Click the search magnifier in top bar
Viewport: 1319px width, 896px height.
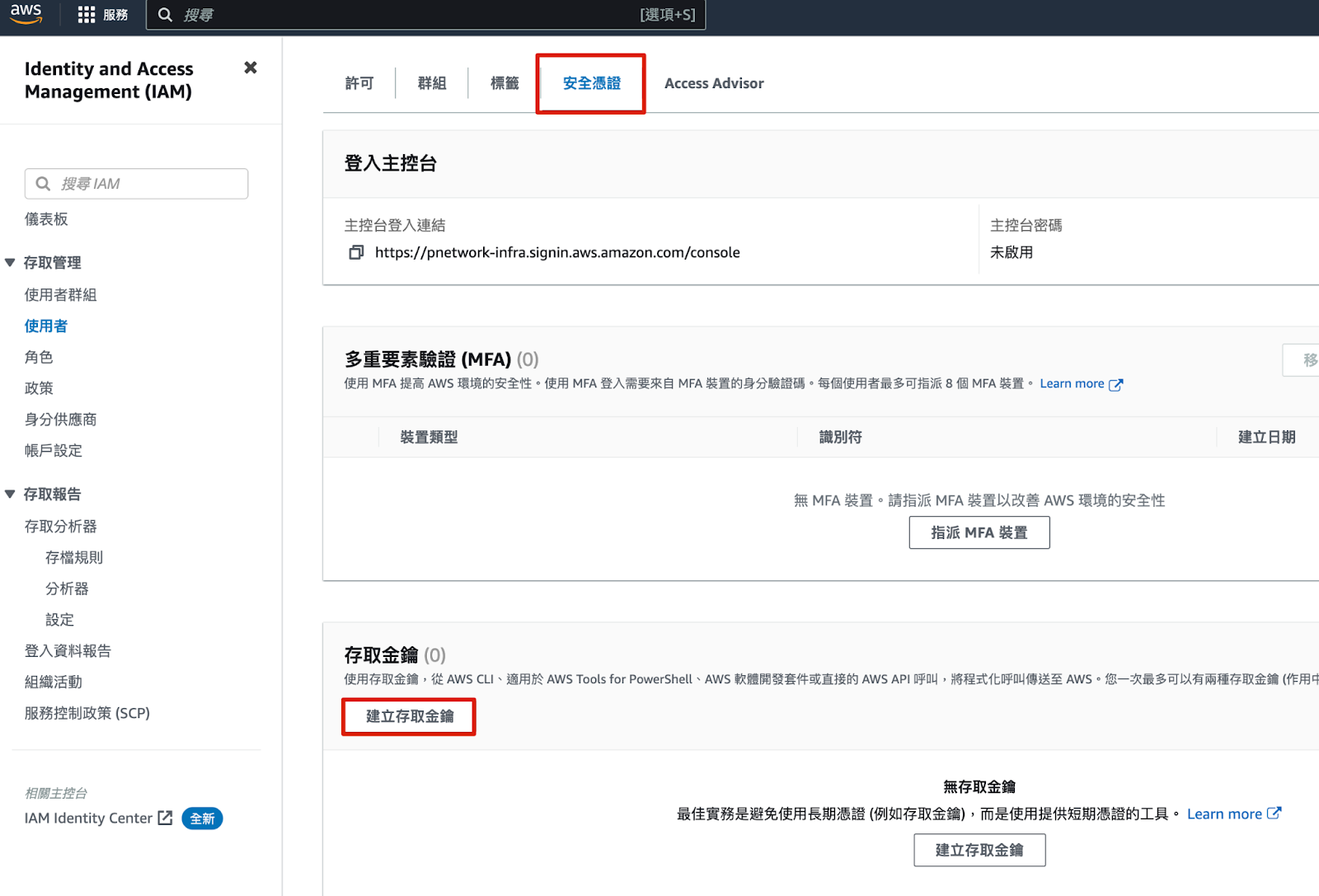point(165,15)
